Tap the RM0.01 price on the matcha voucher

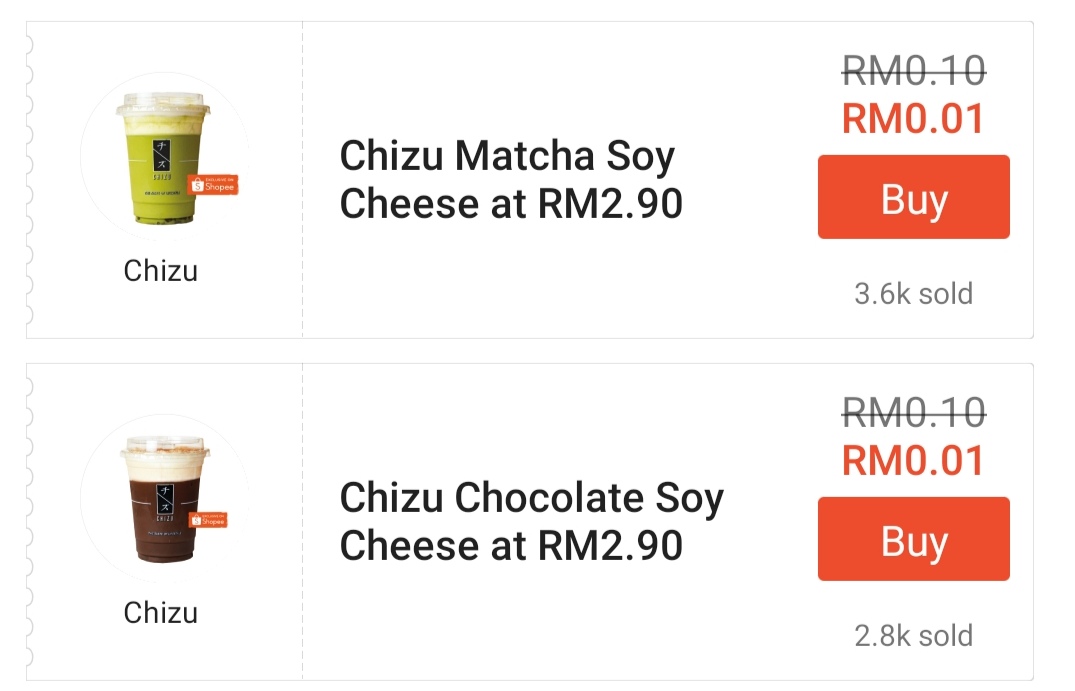pyautogui.click(x=913, y=119)
